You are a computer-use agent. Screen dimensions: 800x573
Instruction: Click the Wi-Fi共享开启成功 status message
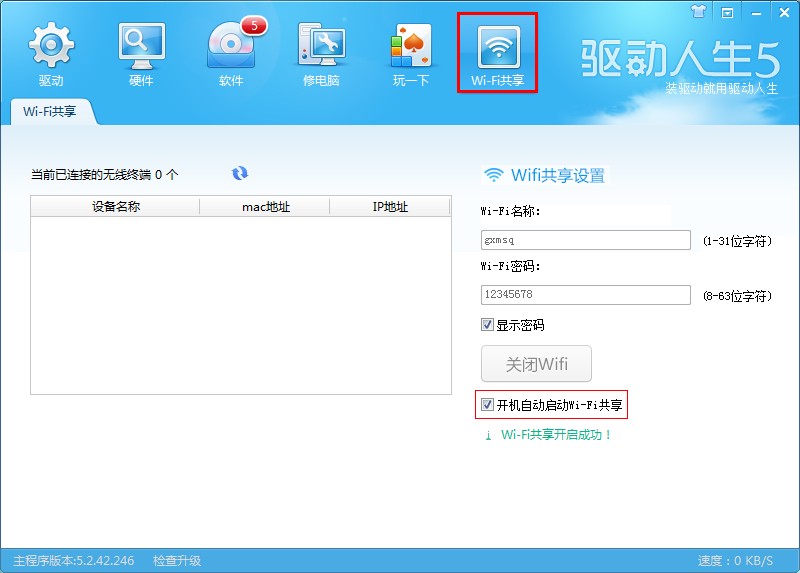click(556, 435)
